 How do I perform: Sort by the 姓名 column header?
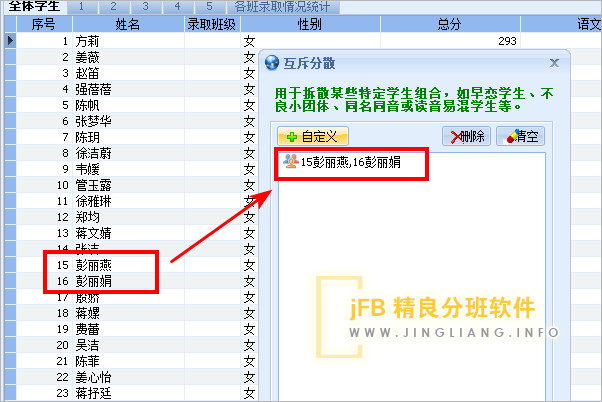(128, 24)
